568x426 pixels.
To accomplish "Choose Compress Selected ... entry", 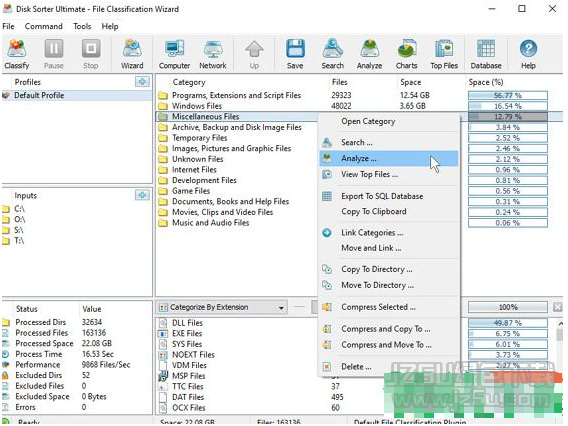I will click(388, 307).
